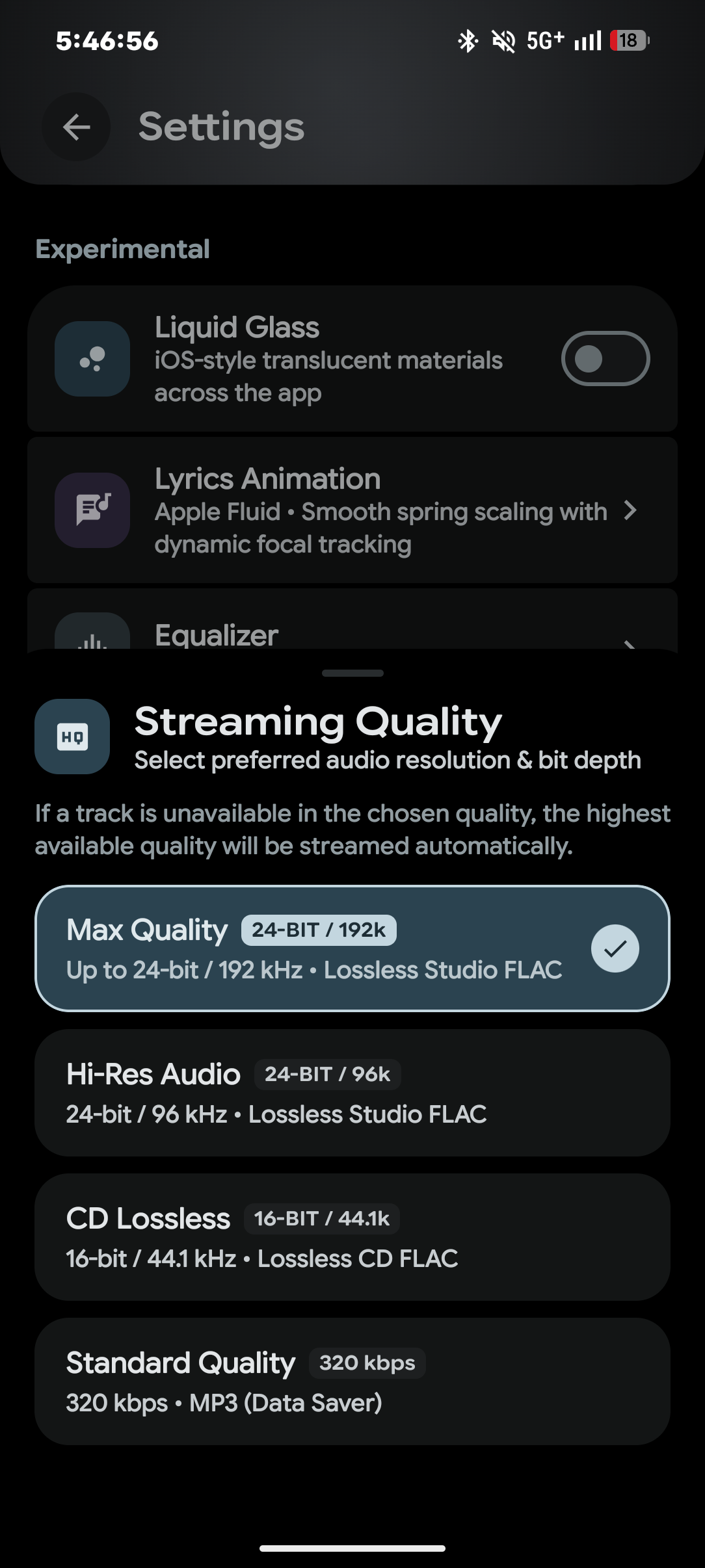The image size is (705, 1568).
Task: Tap the home gesture navigation bar
Action: tap(352, 1548)
